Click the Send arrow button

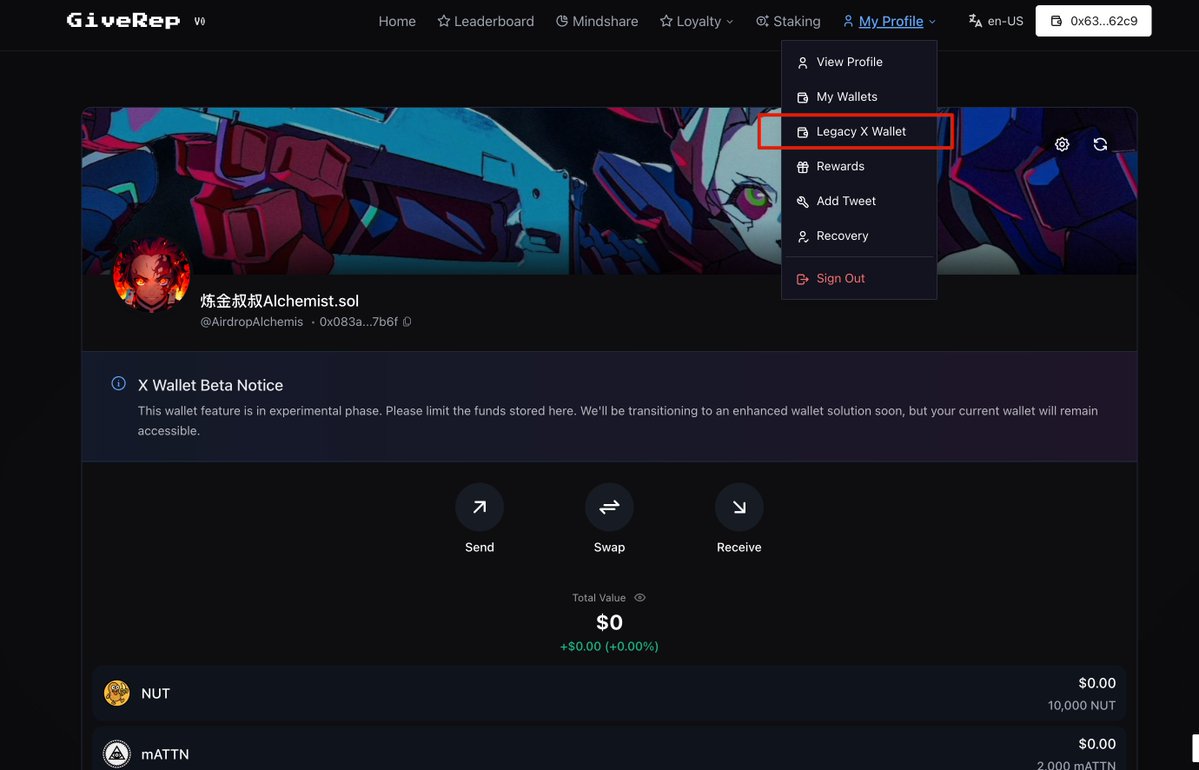[x=479, y=507]
